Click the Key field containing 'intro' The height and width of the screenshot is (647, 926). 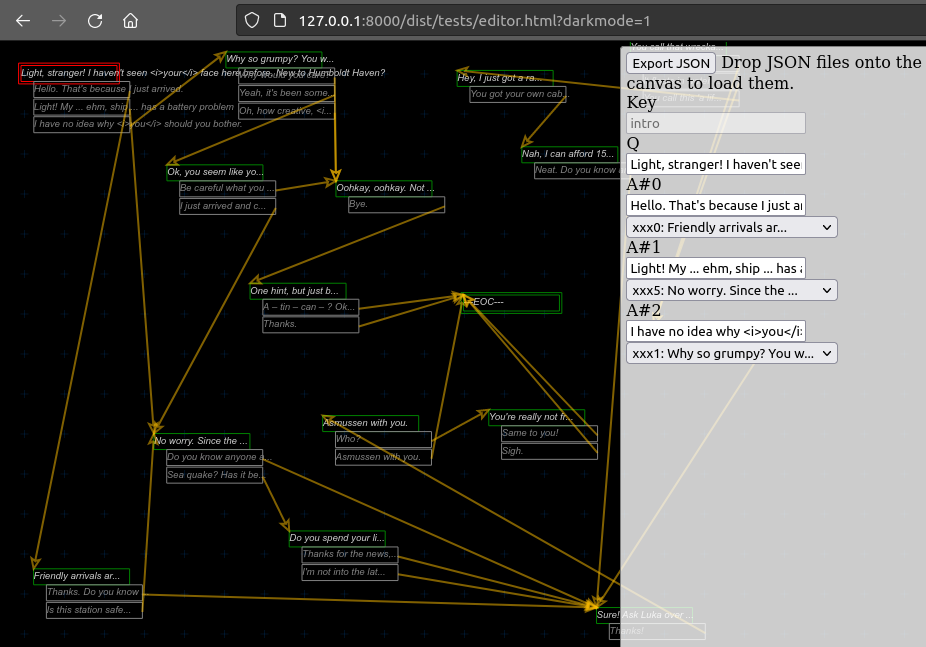(x=715, y=123)
